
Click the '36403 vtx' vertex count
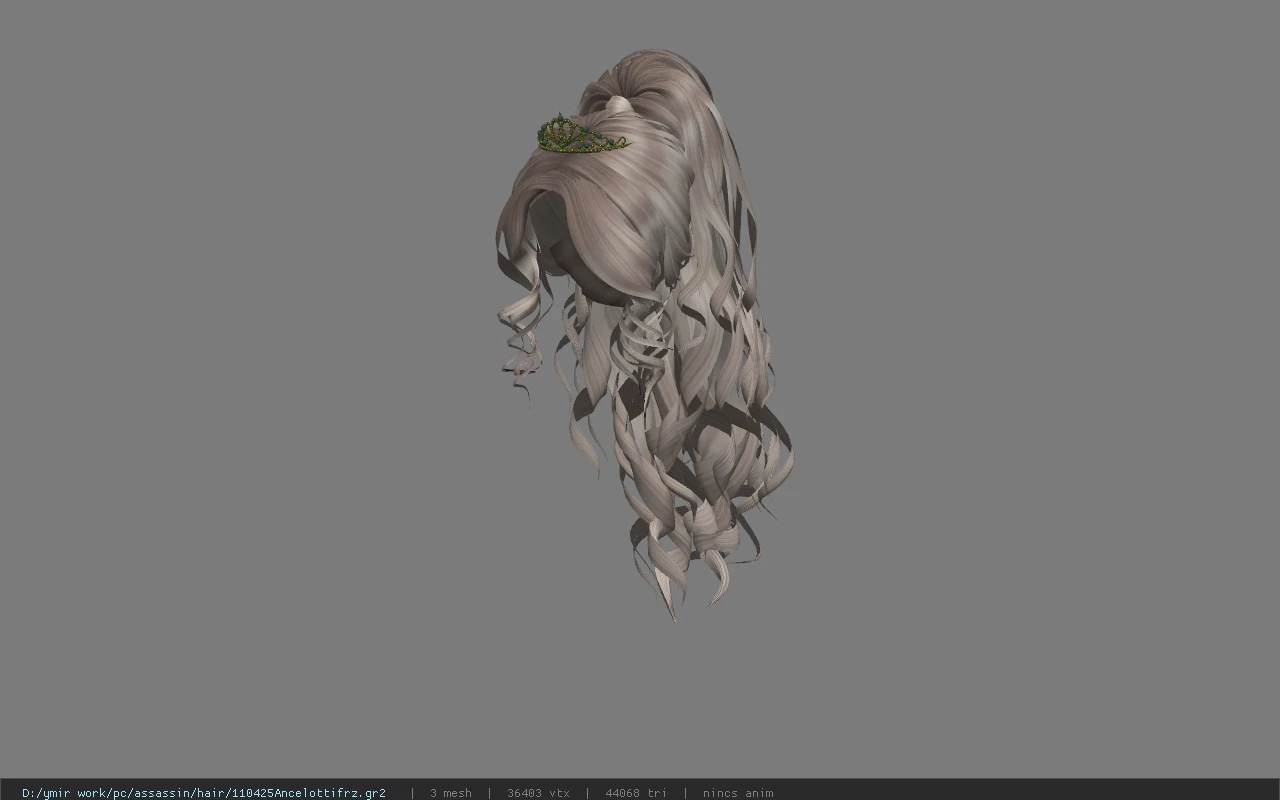pos(538,793)
